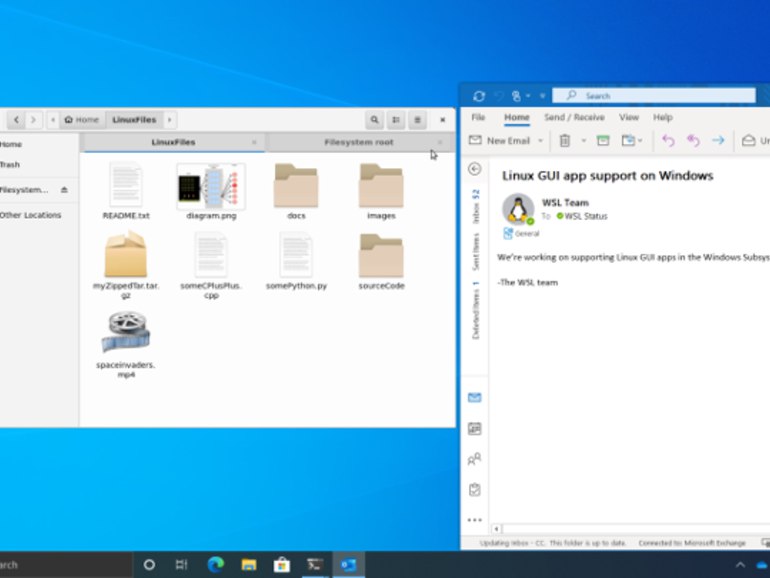Switch to the Filesystem root tab
Screen dimensions: 770x578
358,142
